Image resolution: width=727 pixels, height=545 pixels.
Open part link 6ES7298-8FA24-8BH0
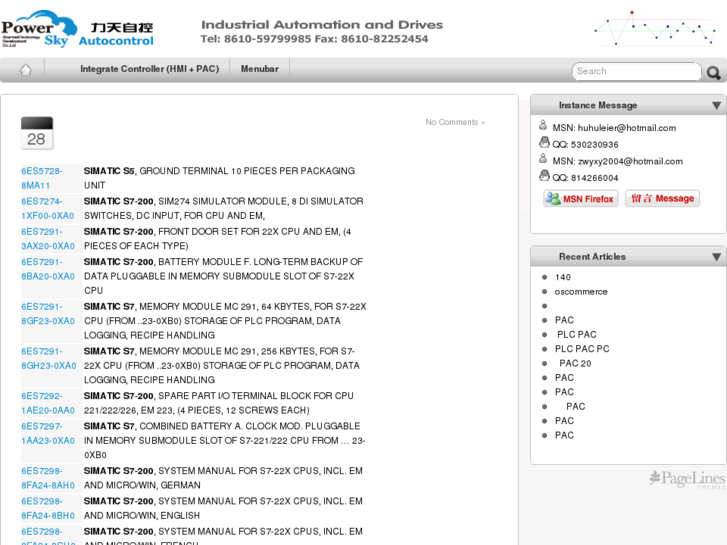pos(48,508)
